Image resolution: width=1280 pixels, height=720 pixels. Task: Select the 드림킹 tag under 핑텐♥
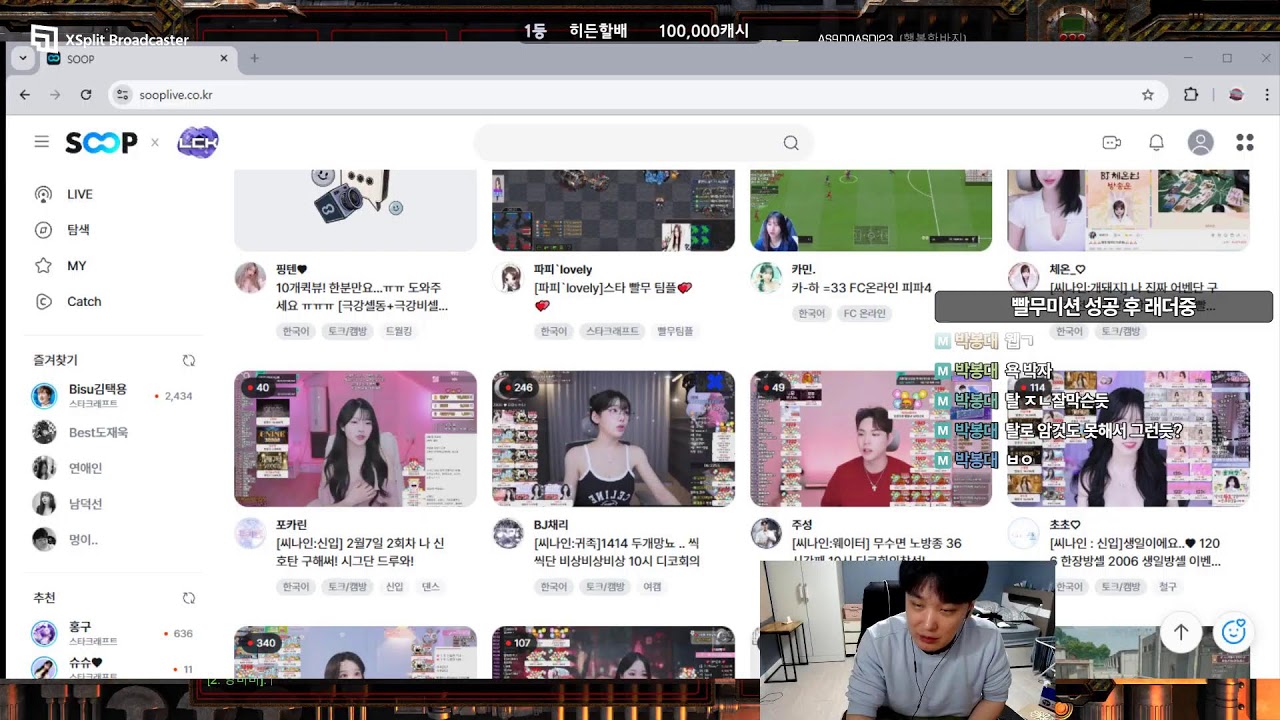pos(398,331)
